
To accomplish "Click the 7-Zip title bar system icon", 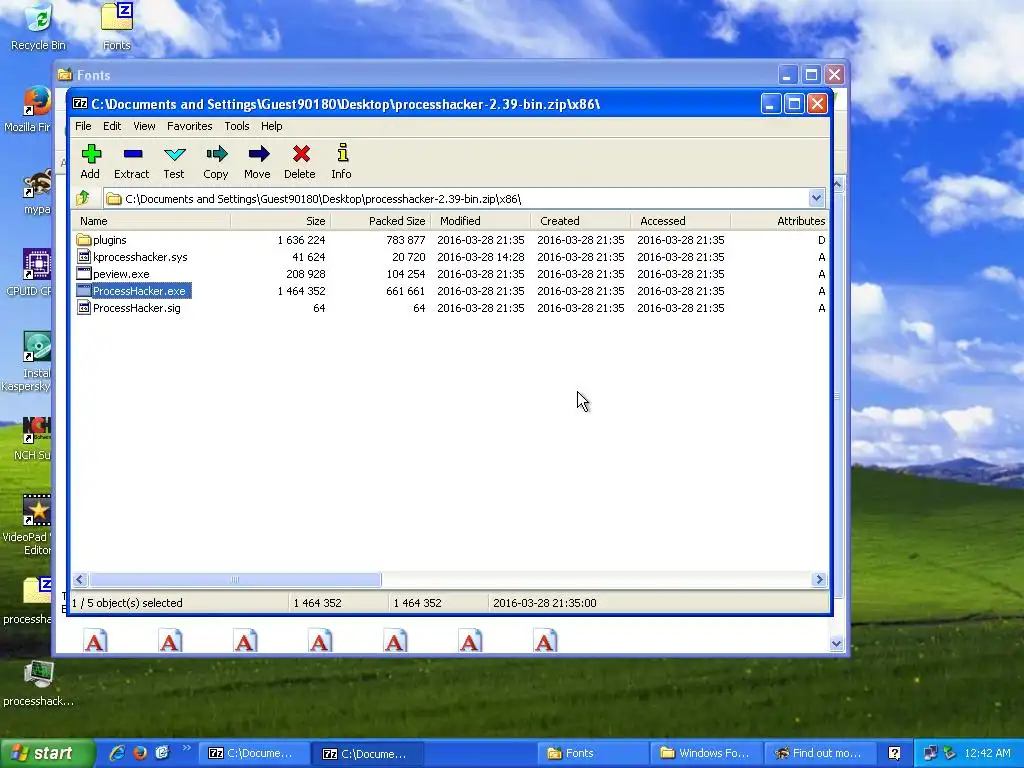I will [80, 103].
